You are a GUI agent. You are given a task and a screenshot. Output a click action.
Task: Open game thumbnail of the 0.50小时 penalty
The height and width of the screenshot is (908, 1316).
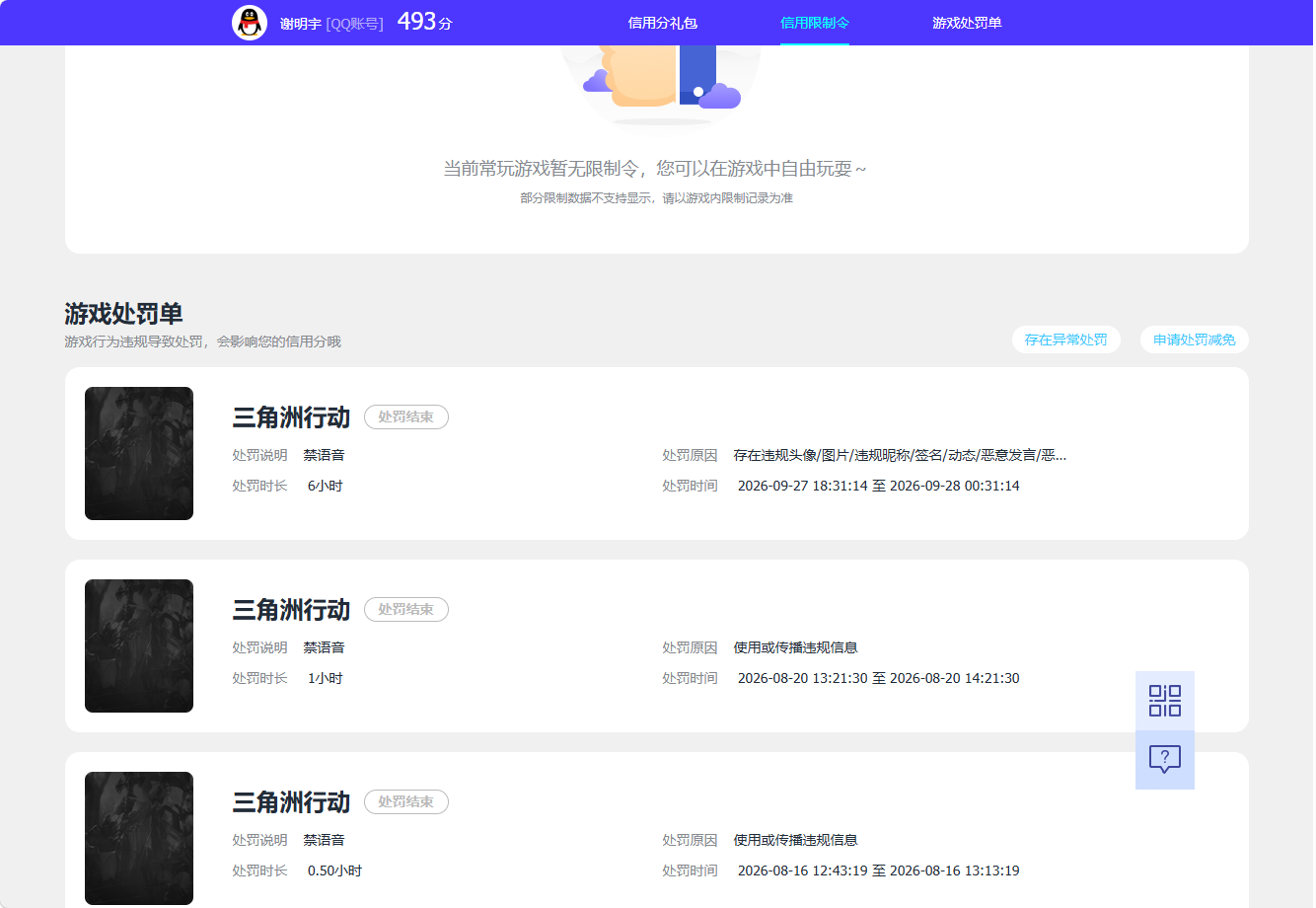point(139,838)
